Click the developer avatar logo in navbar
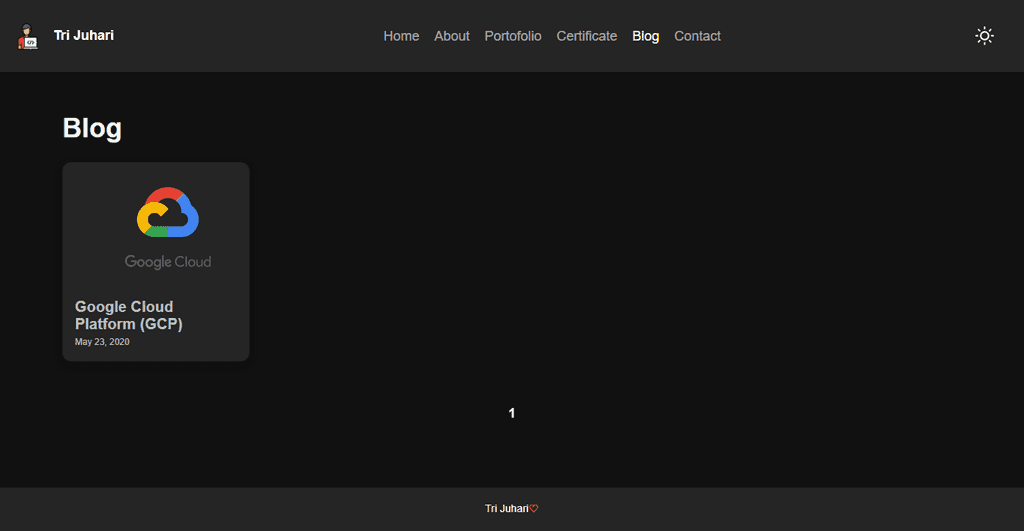1024x531 pixels. 28,37
